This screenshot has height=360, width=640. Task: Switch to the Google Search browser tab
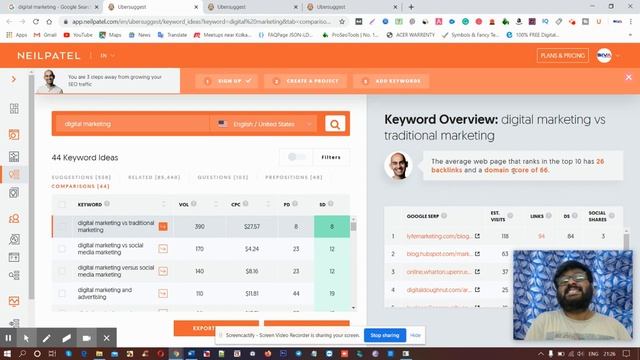[53, 7]
